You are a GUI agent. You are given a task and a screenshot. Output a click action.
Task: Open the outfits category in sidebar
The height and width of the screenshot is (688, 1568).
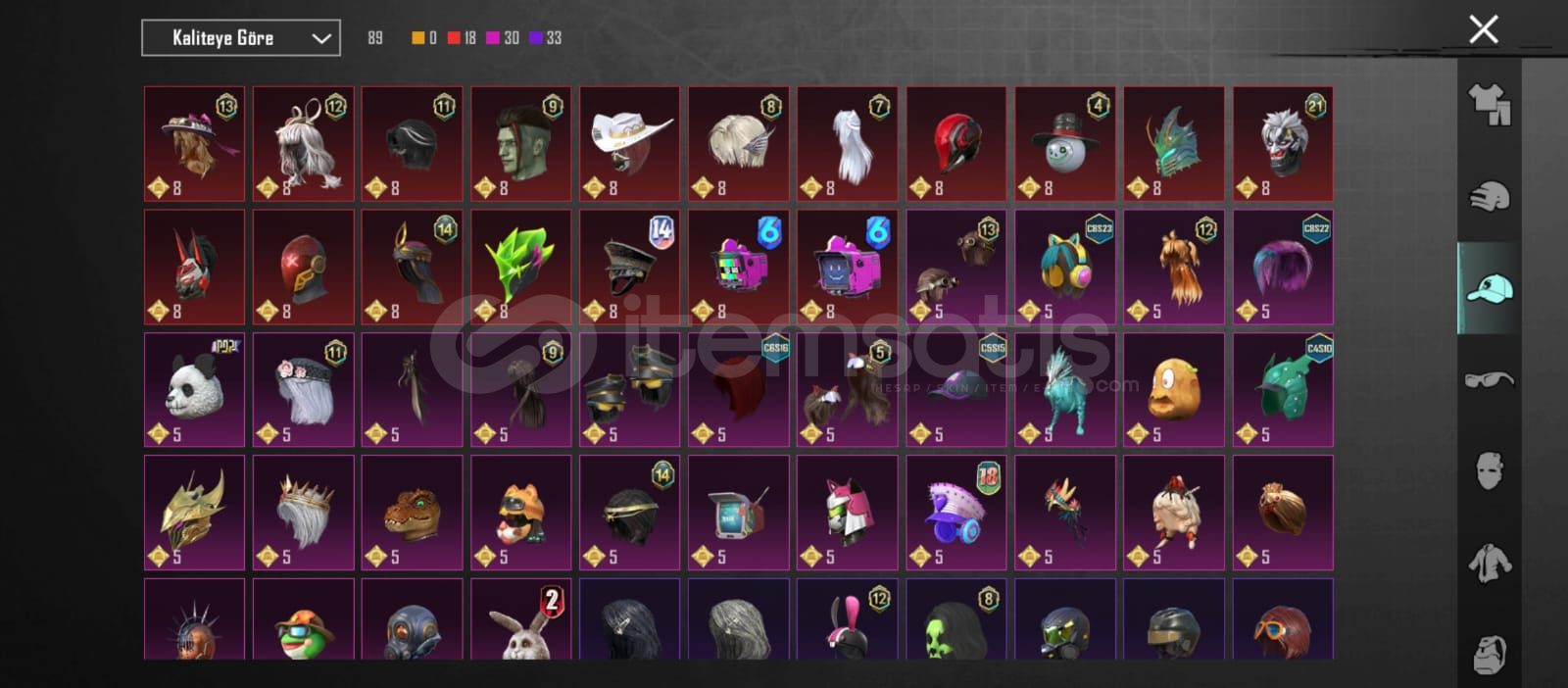[x=1489, y=105]
